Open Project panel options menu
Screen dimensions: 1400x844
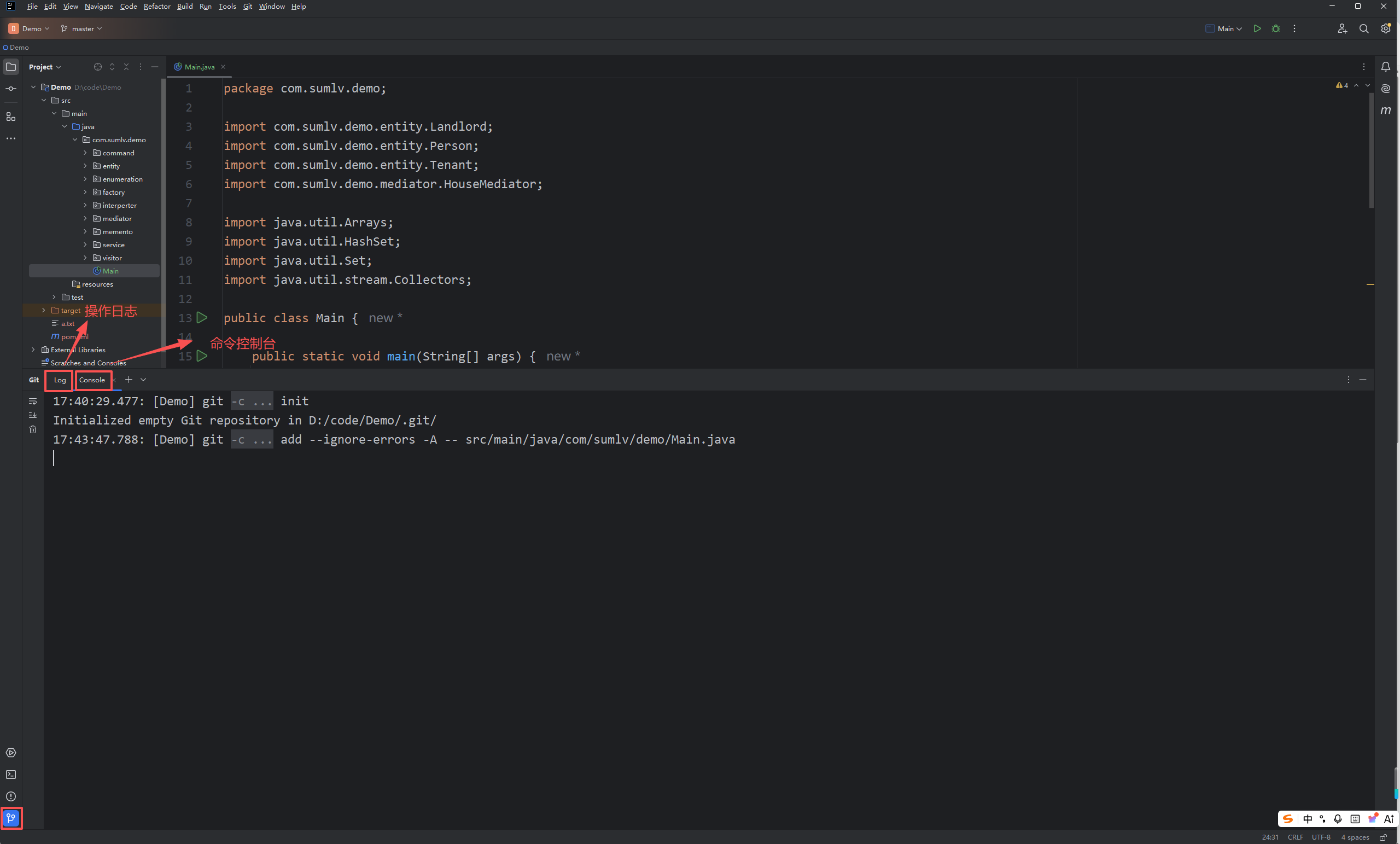point(141,67)
